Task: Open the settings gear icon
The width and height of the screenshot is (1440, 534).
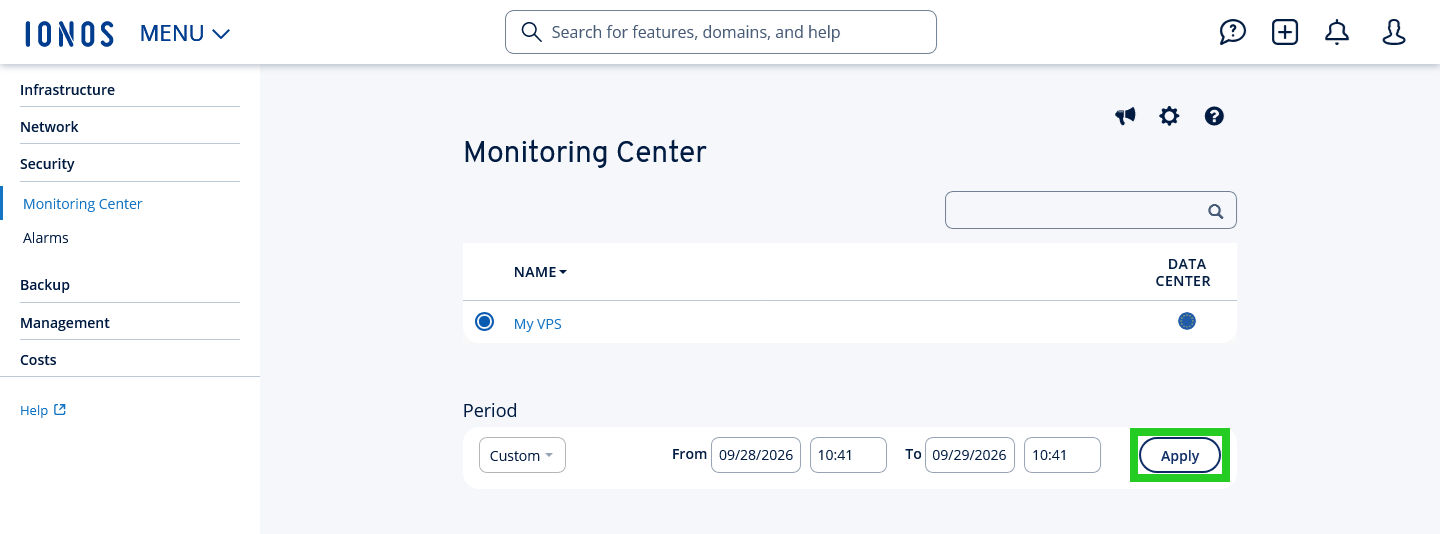Action: pos(1169,116)
